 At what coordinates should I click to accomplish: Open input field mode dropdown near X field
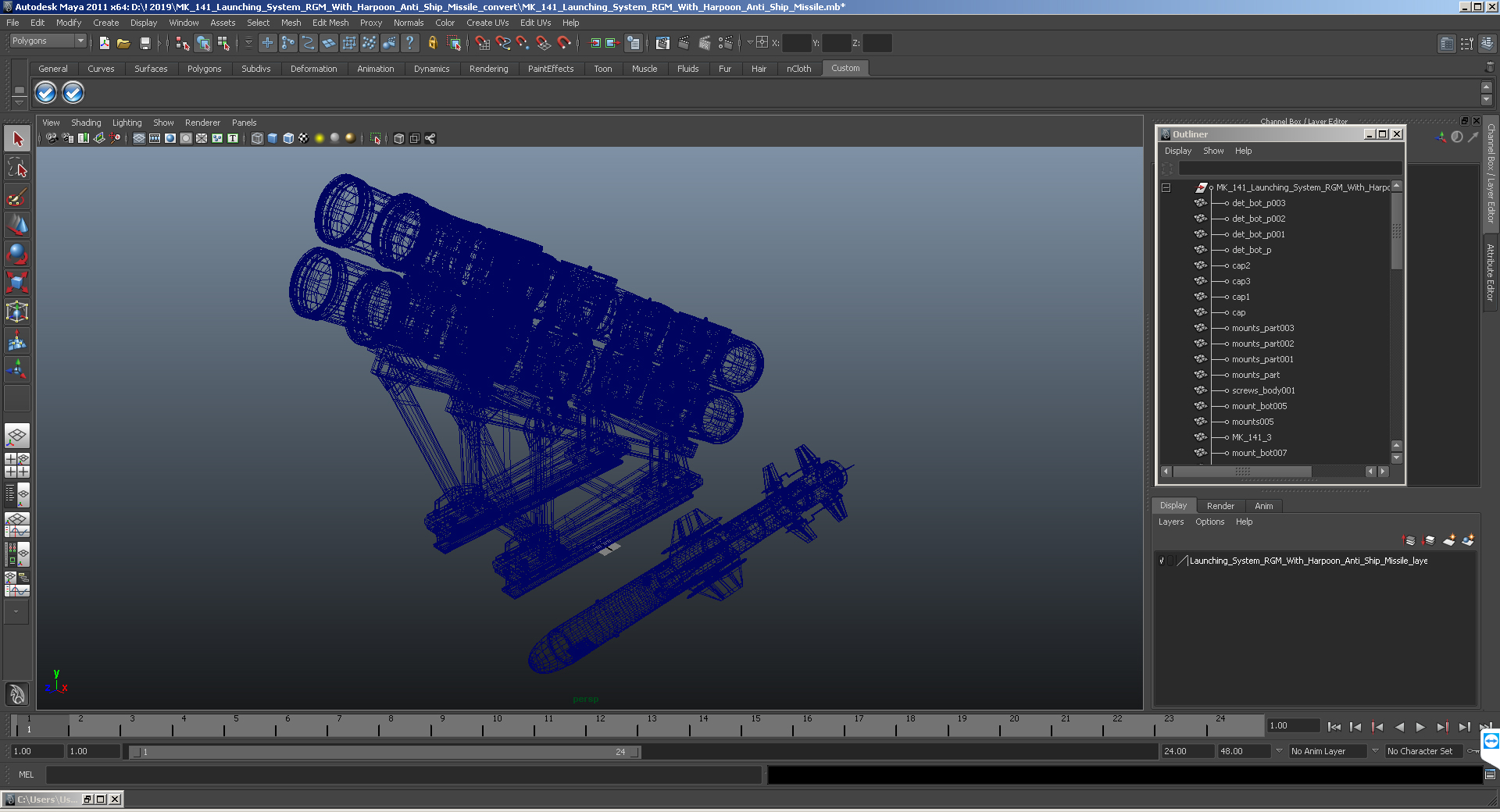click(750, 42)
